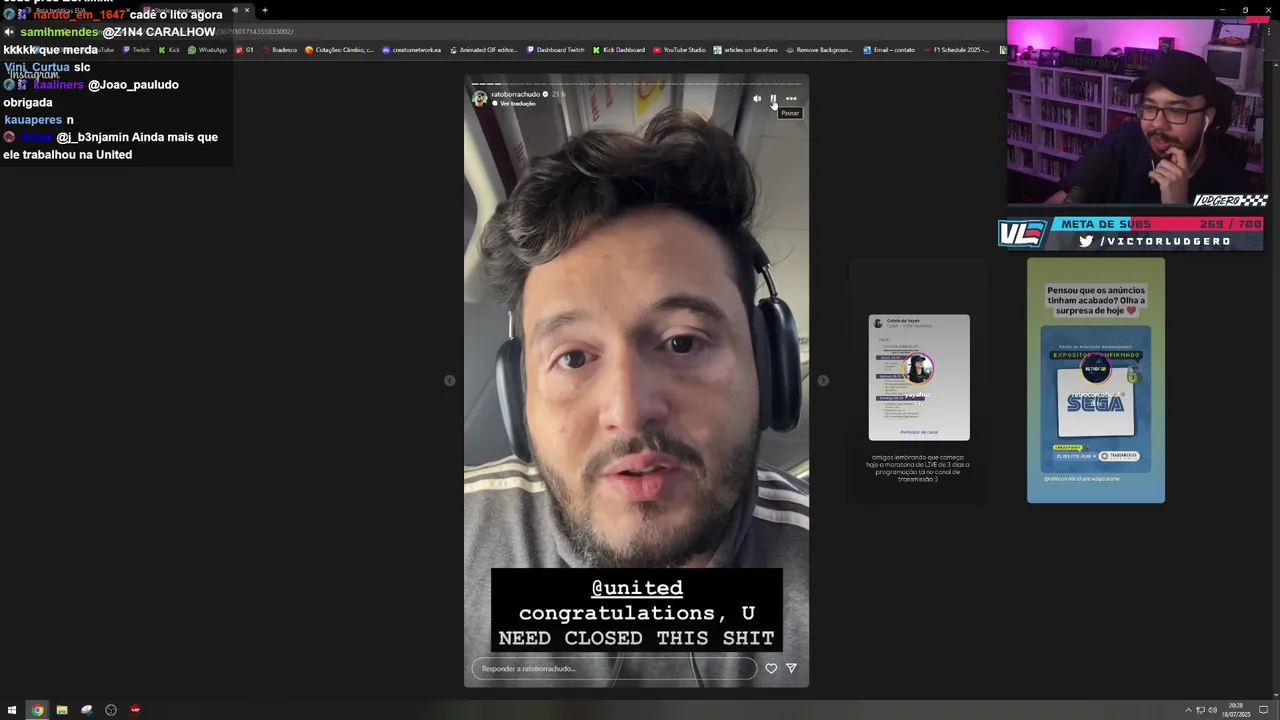Focus the Responder a ratoborrachudo reply field
1280x720 pixels.
[614, 668]
